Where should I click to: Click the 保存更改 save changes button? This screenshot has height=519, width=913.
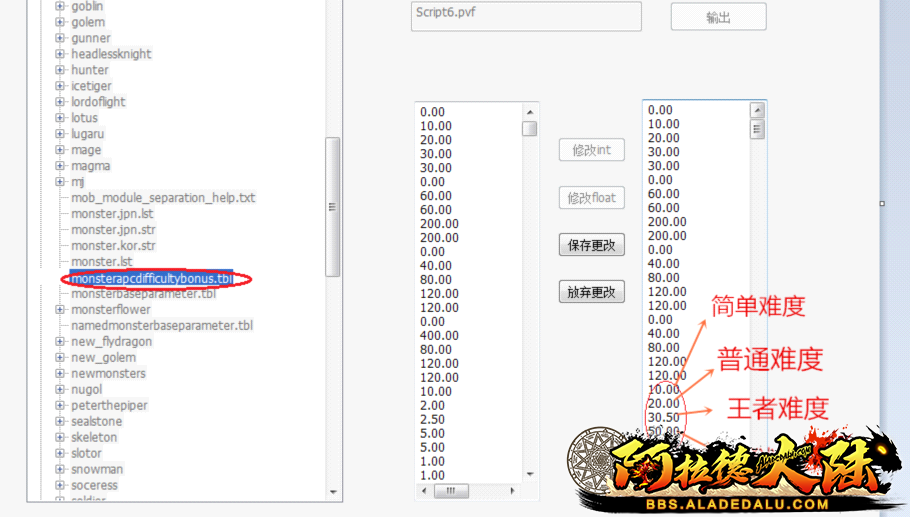point(592,245)
